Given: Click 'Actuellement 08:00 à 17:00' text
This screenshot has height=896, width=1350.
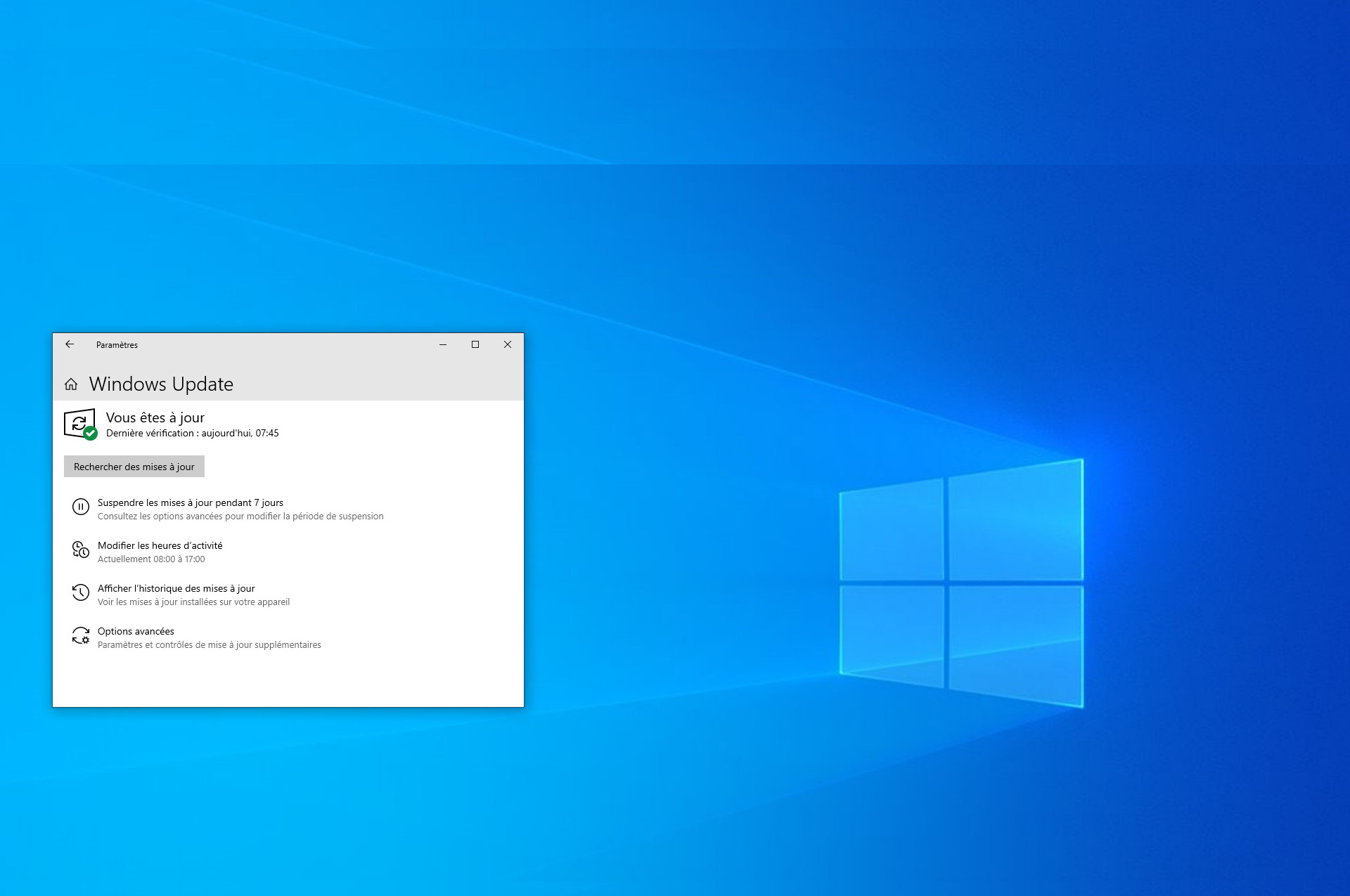Looking at the screenshot, I should [x=151, y=559].
